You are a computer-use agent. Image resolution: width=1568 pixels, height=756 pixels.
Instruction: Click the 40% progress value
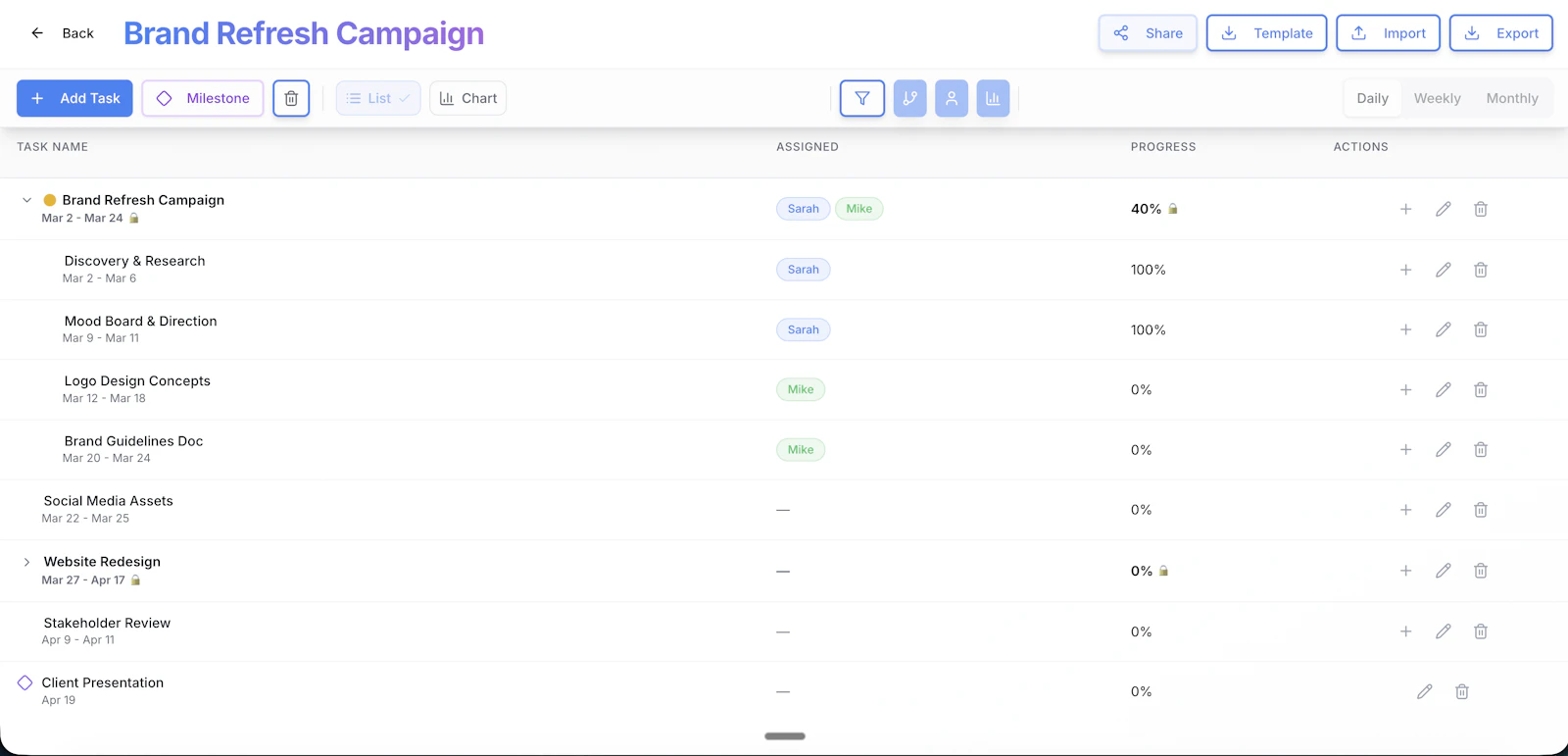(x=1146, y=209)
